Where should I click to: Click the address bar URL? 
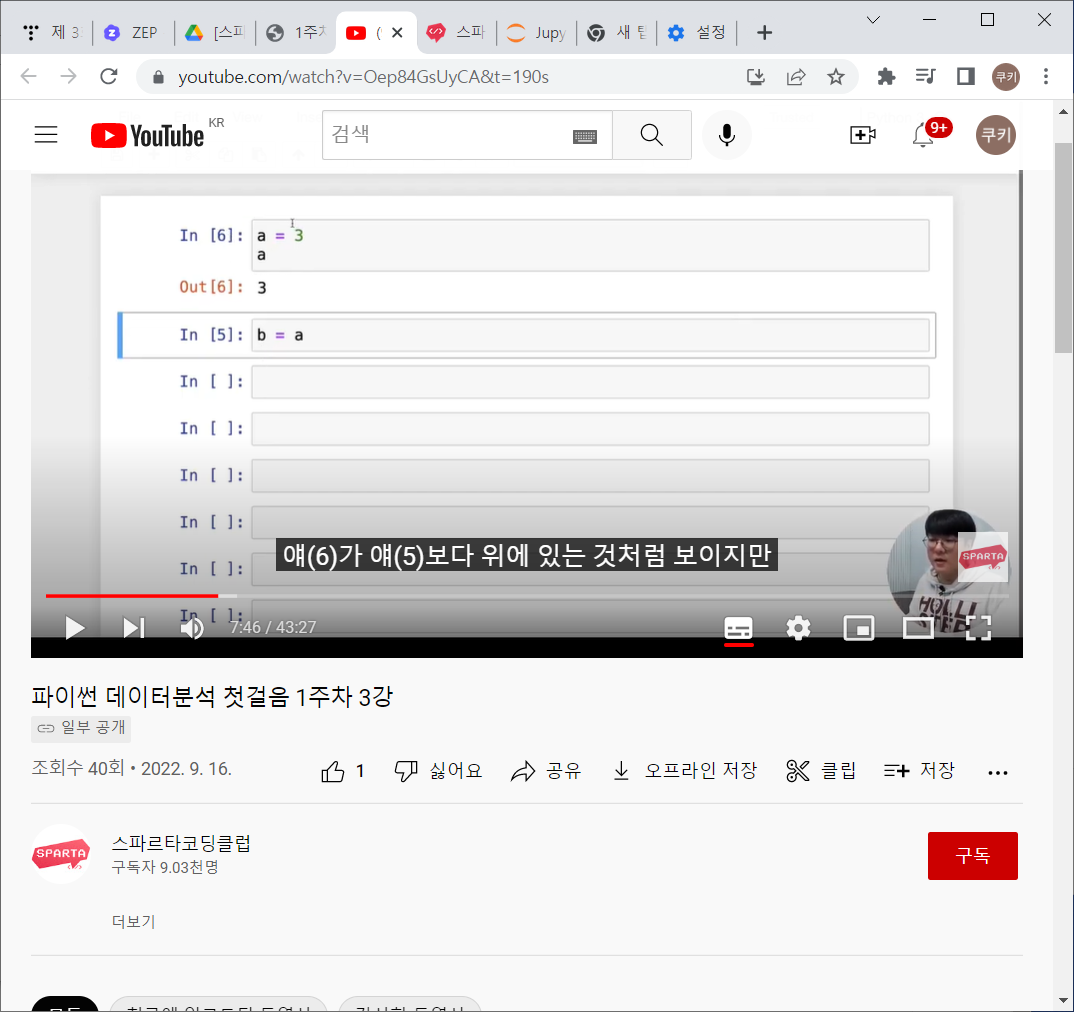pyautogui.click(x=364, y=77)
